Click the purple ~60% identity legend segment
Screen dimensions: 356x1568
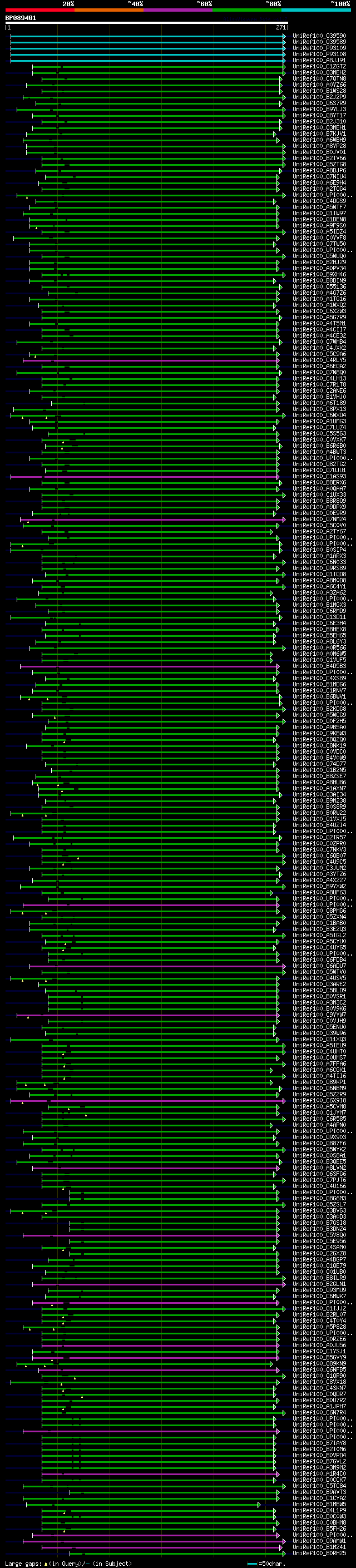click(179, 10)
